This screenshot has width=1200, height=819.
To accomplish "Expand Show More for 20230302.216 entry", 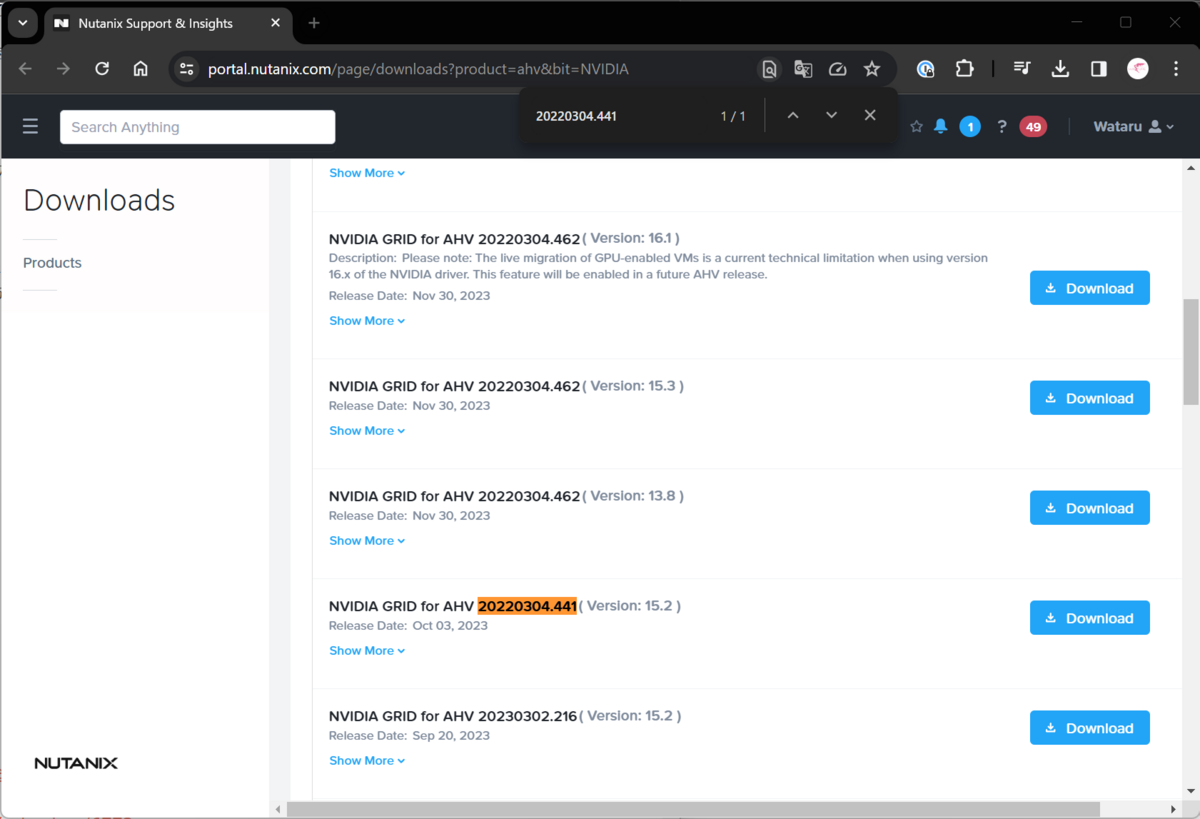I will tap(367, 761).
